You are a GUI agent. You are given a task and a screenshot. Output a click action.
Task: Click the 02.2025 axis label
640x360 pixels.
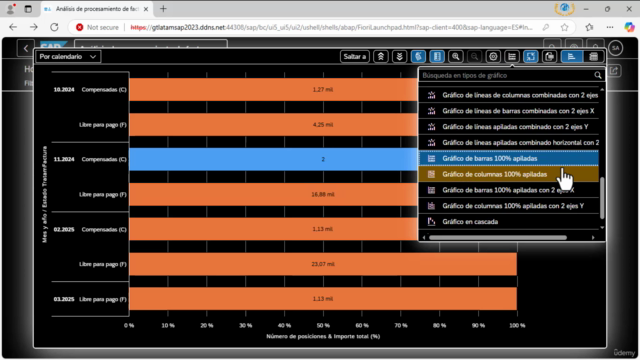tap(64, 229)
